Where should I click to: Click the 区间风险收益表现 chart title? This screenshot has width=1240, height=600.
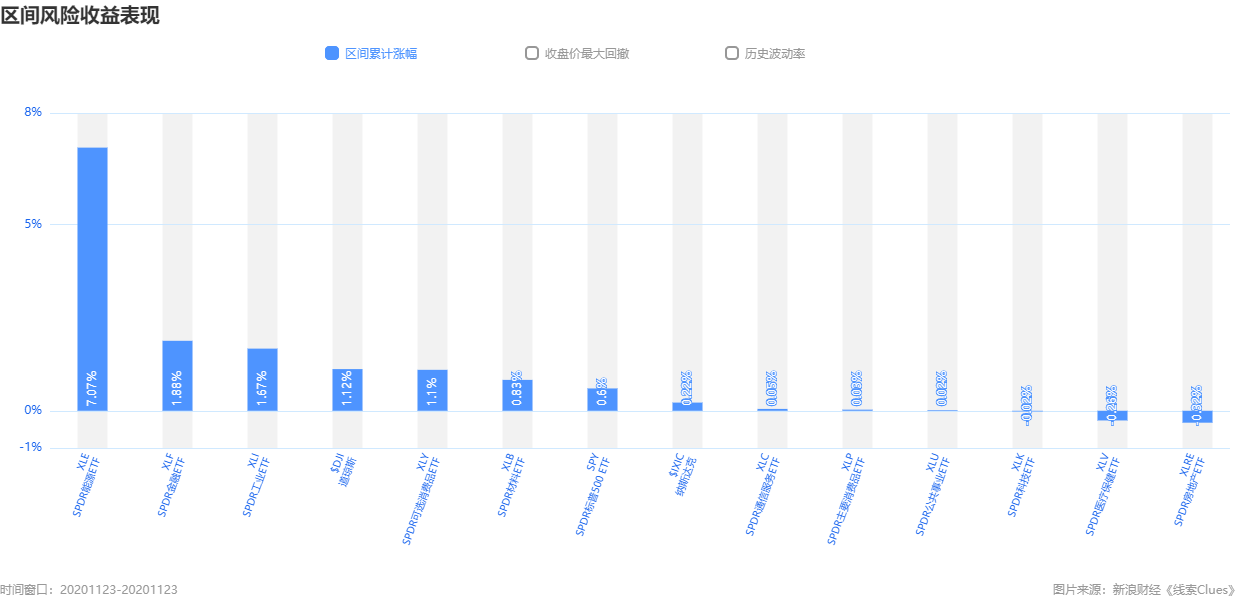tap(80, 15)
